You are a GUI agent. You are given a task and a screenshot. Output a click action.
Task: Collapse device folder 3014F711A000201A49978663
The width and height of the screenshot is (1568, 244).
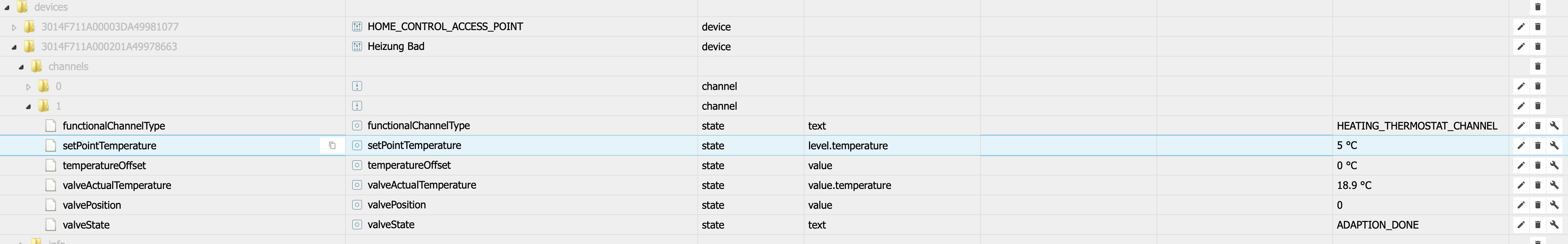[x=14, y=47]
